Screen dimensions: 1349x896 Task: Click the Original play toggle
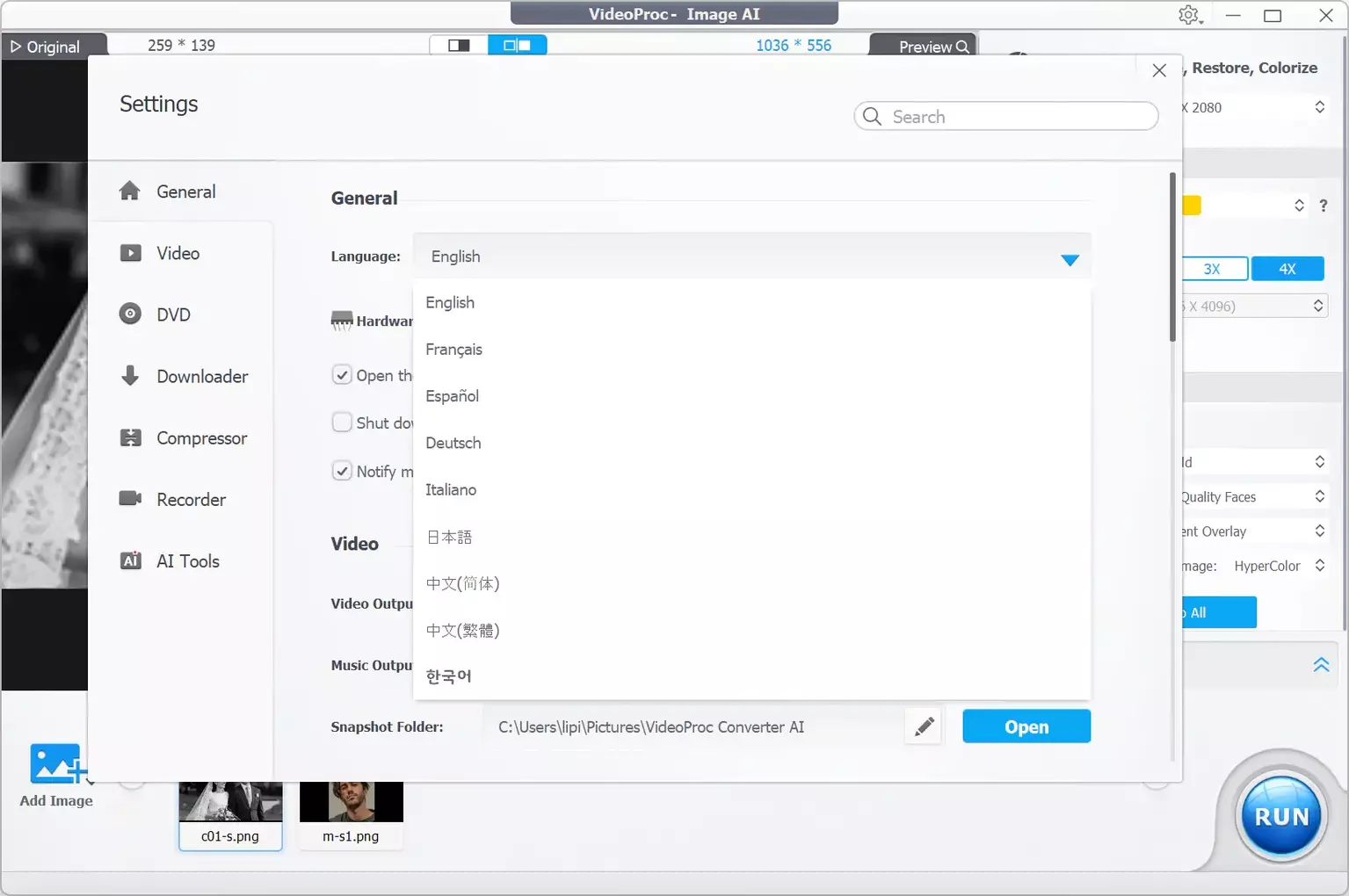point(45,47)
